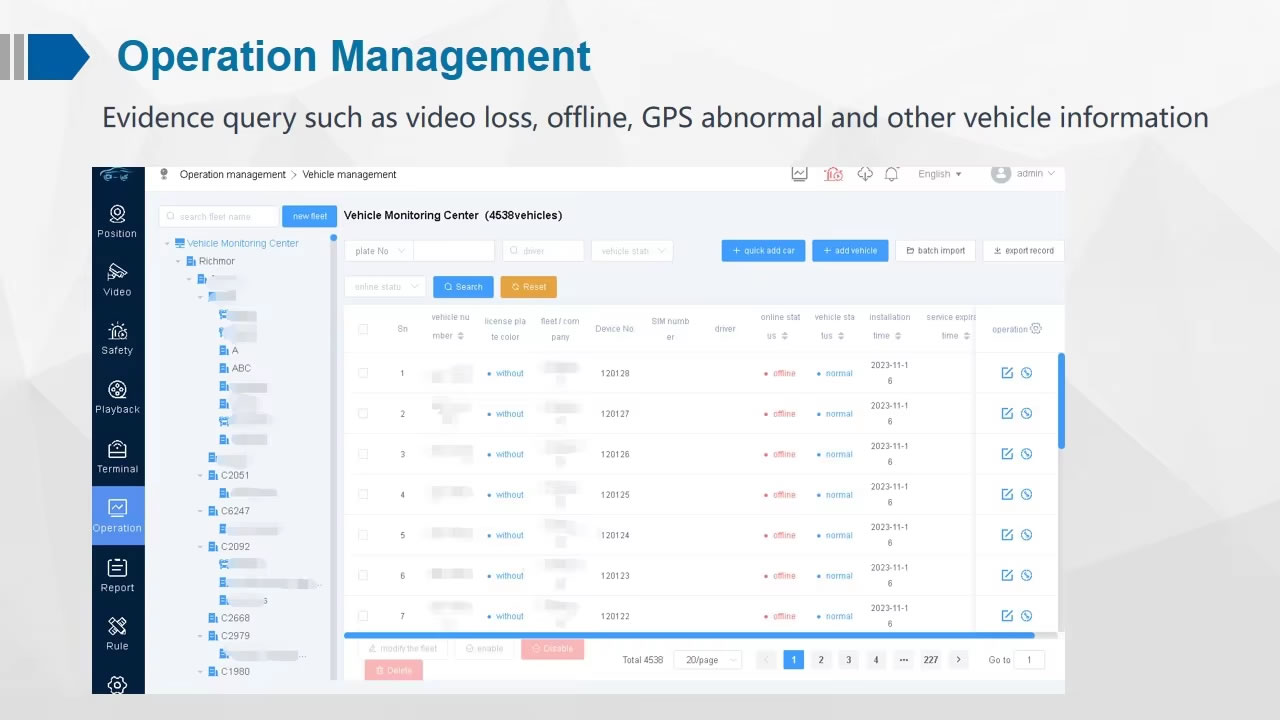Click the export record button
This screenshot has width=1280, height=720.
point(1023,251)
